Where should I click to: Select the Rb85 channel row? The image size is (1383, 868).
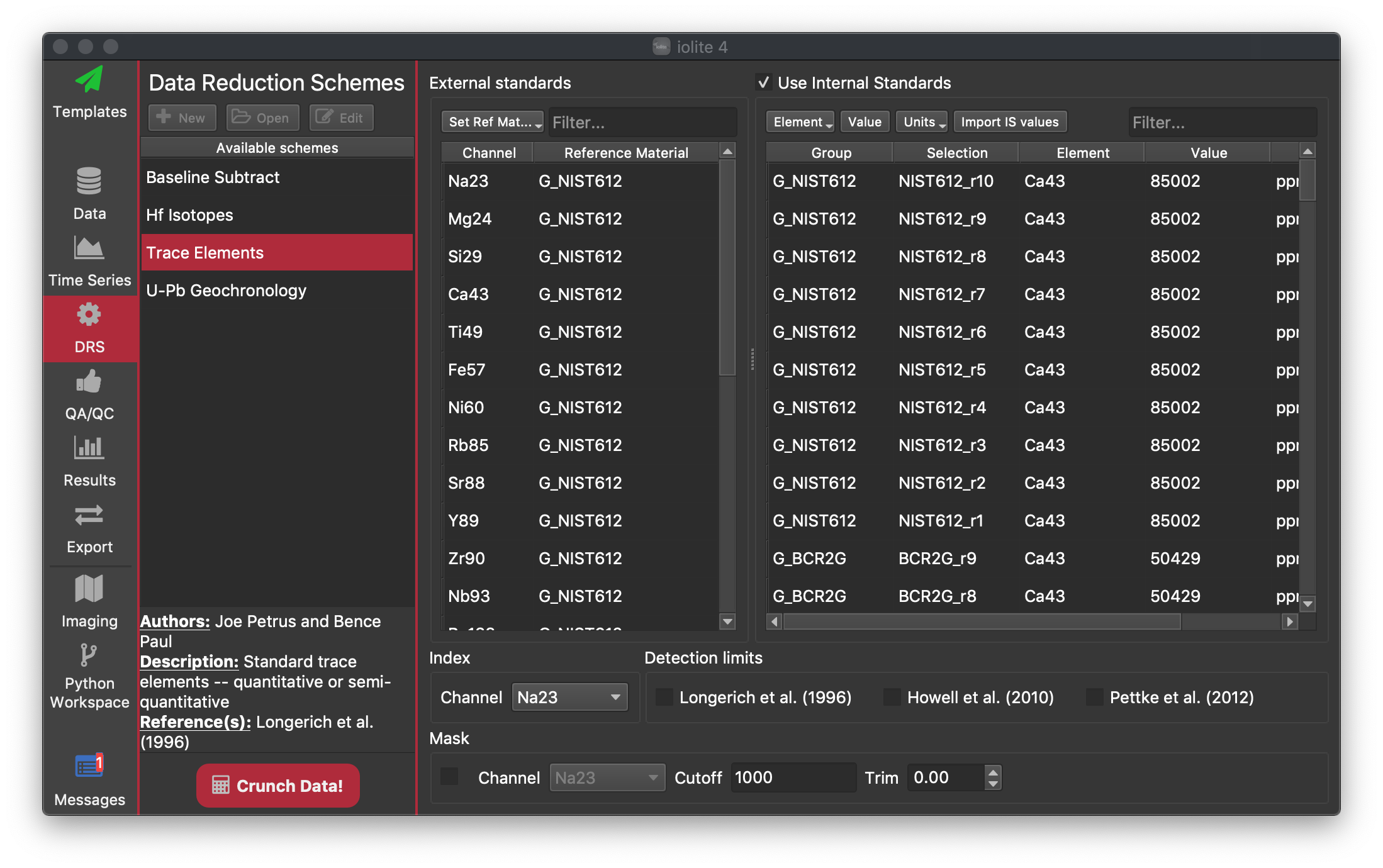(580, 445)
